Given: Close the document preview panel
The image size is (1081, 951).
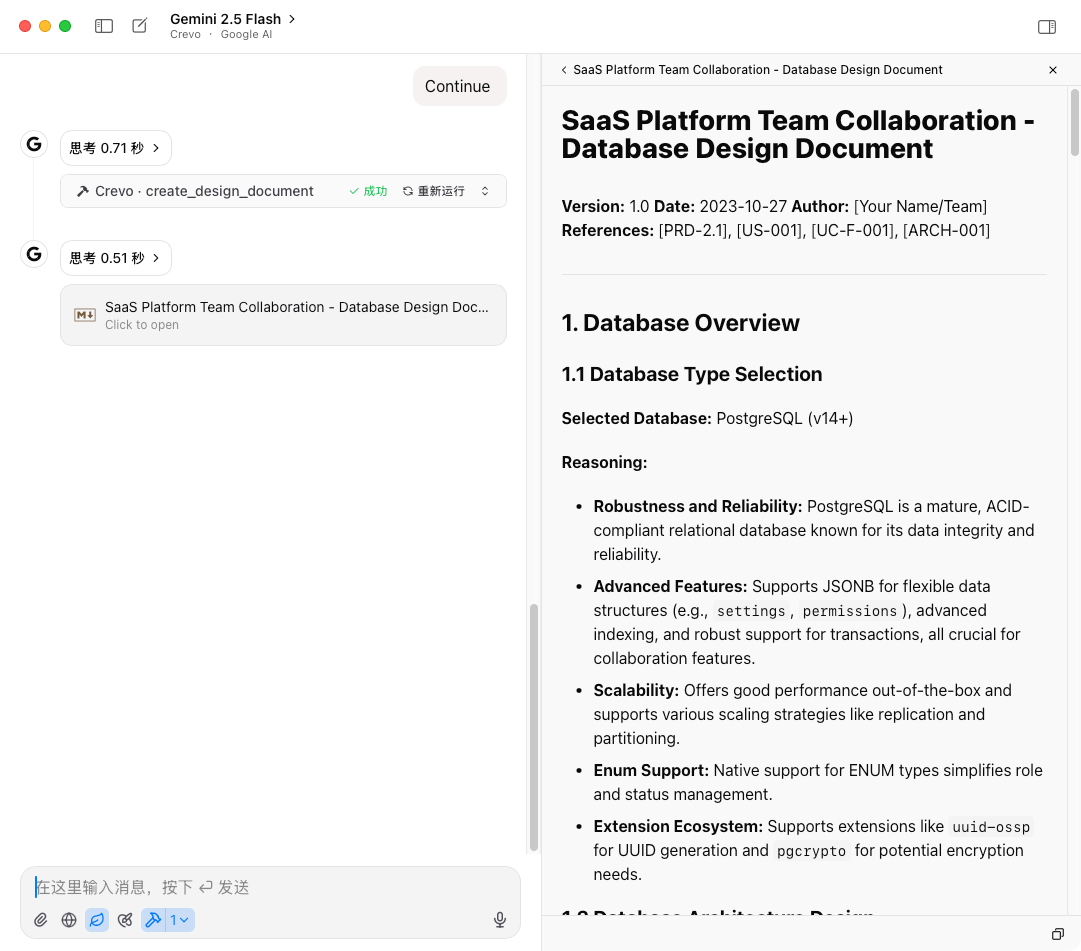Looking at the screenshot, I should [x=1053, y=70].
